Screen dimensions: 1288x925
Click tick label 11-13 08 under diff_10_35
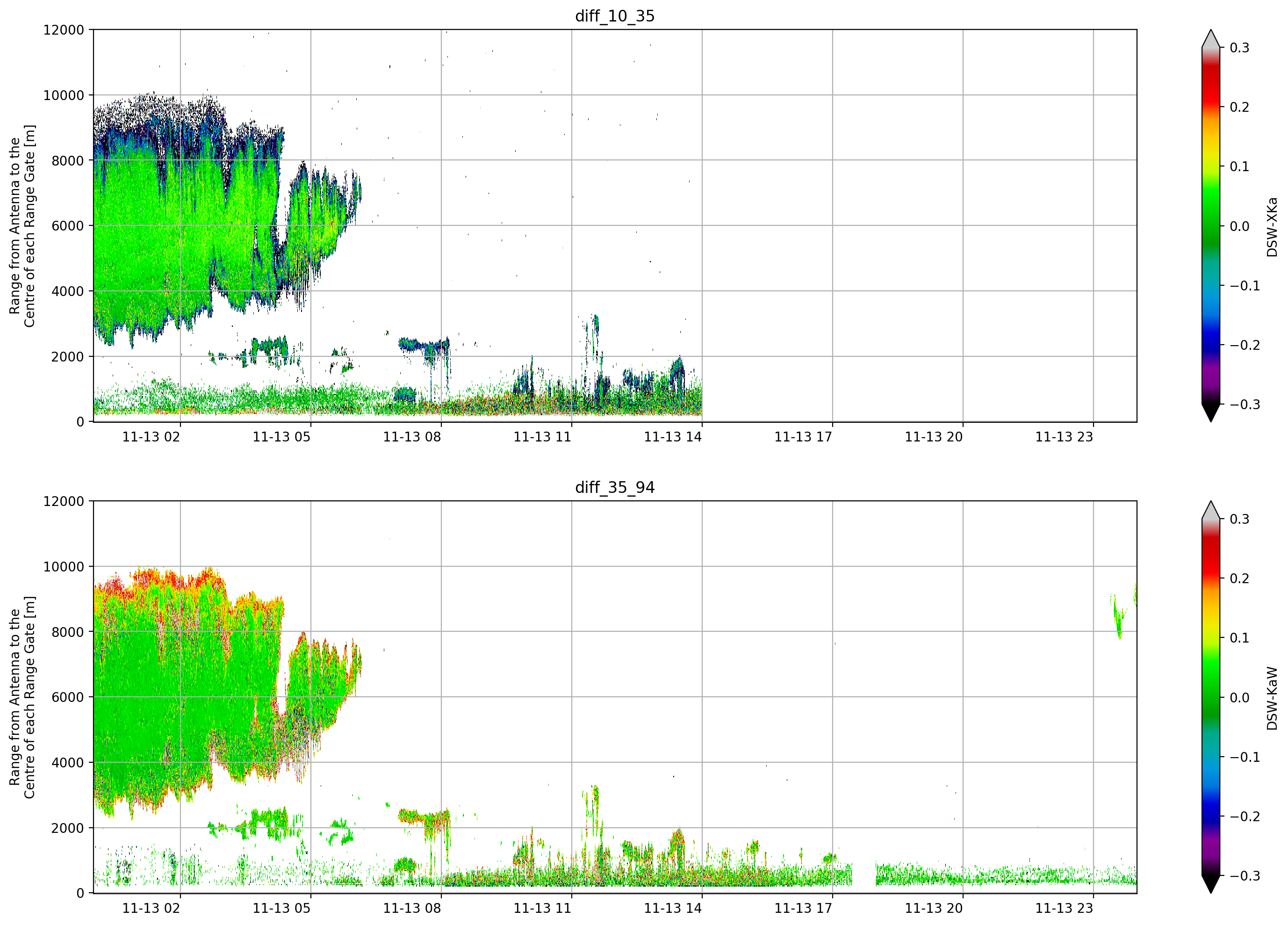pyautogui.click(x=412, y=437)
